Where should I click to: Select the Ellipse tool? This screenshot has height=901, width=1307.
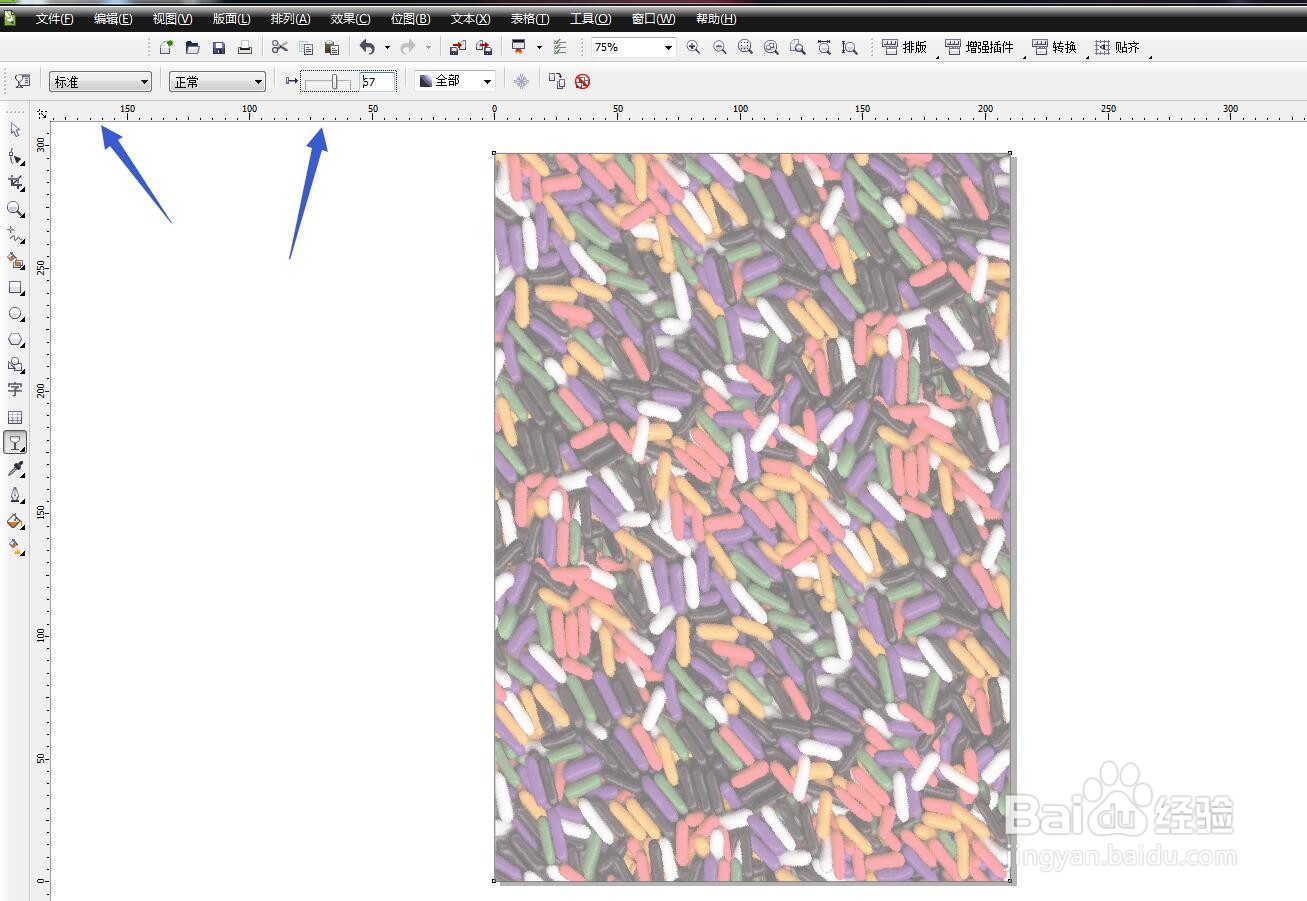coord(15,313)
